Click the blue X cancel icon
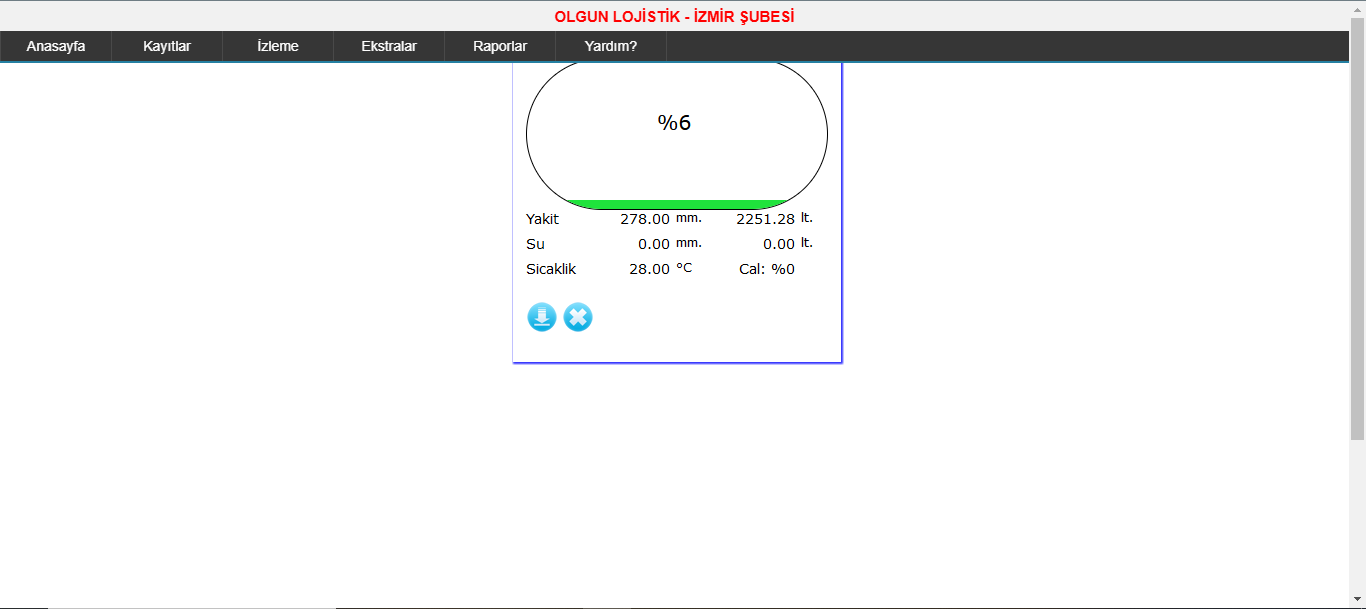Screen dimensions: 1366x609 click(x=578, y=318)
